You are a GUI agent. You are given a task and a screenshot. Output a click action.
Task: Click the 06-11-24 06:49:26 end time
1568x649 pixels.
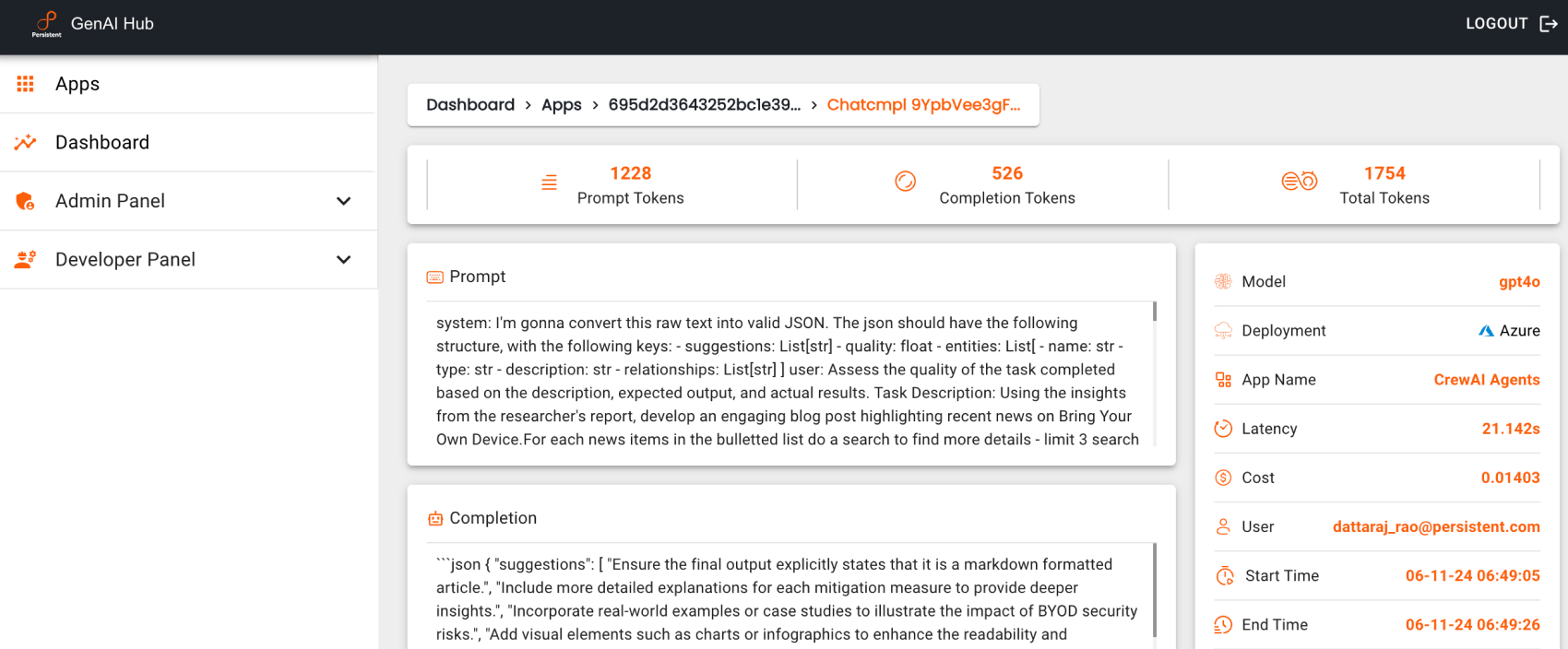[x=1473, y=625]
